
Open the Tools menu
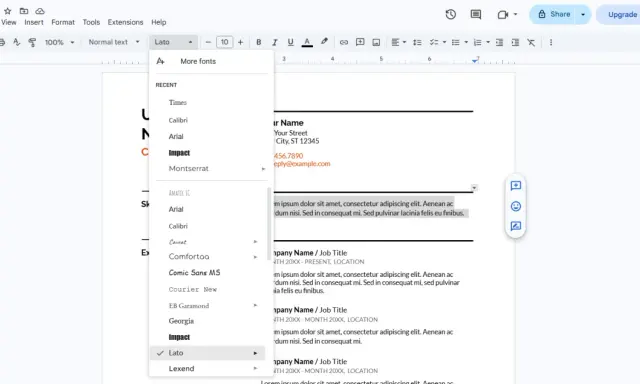91,22
